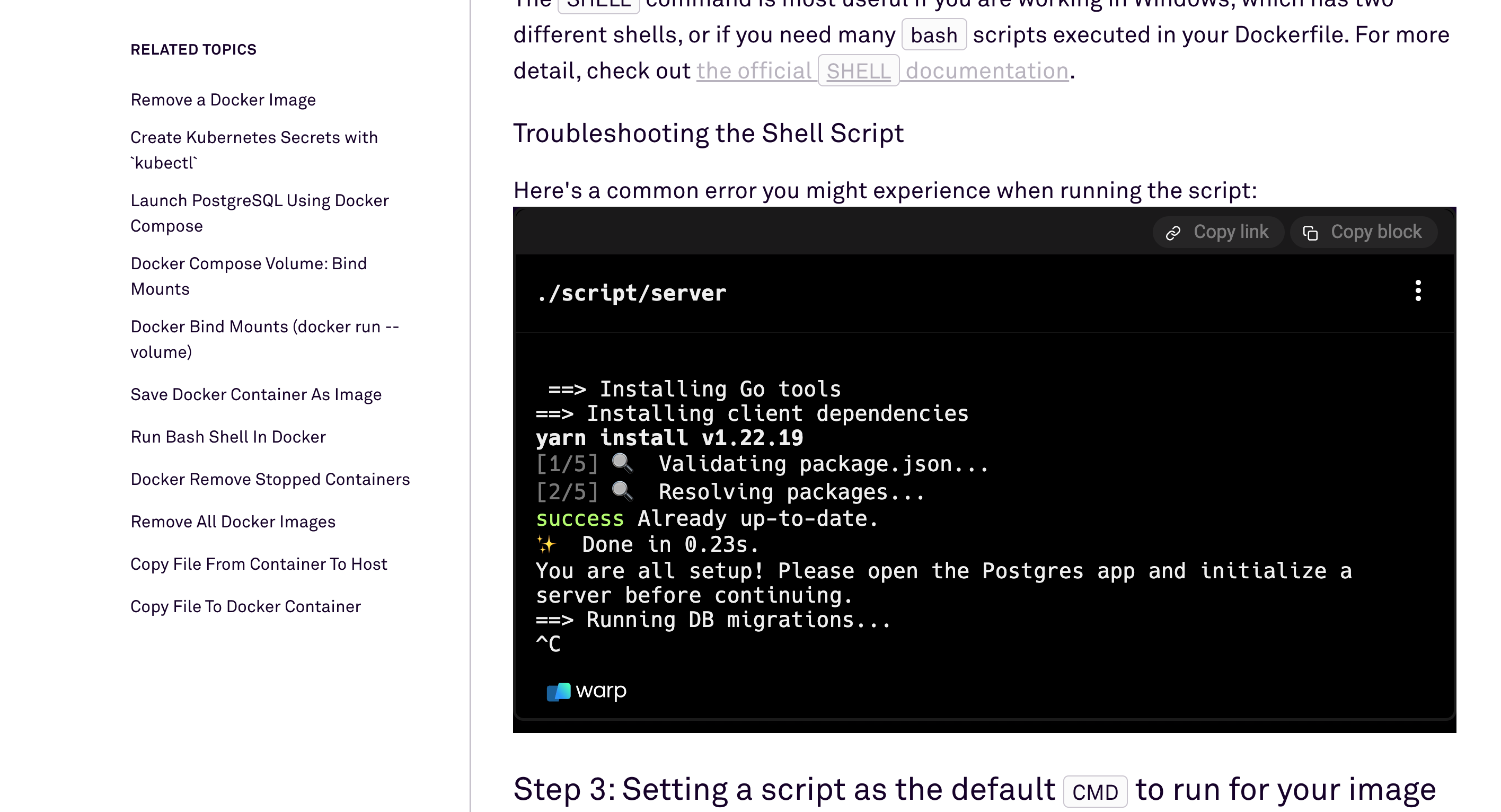The image size is (1501, 812).
Task: Go to Copy File To Docker Container
Action: pos(245,606)
